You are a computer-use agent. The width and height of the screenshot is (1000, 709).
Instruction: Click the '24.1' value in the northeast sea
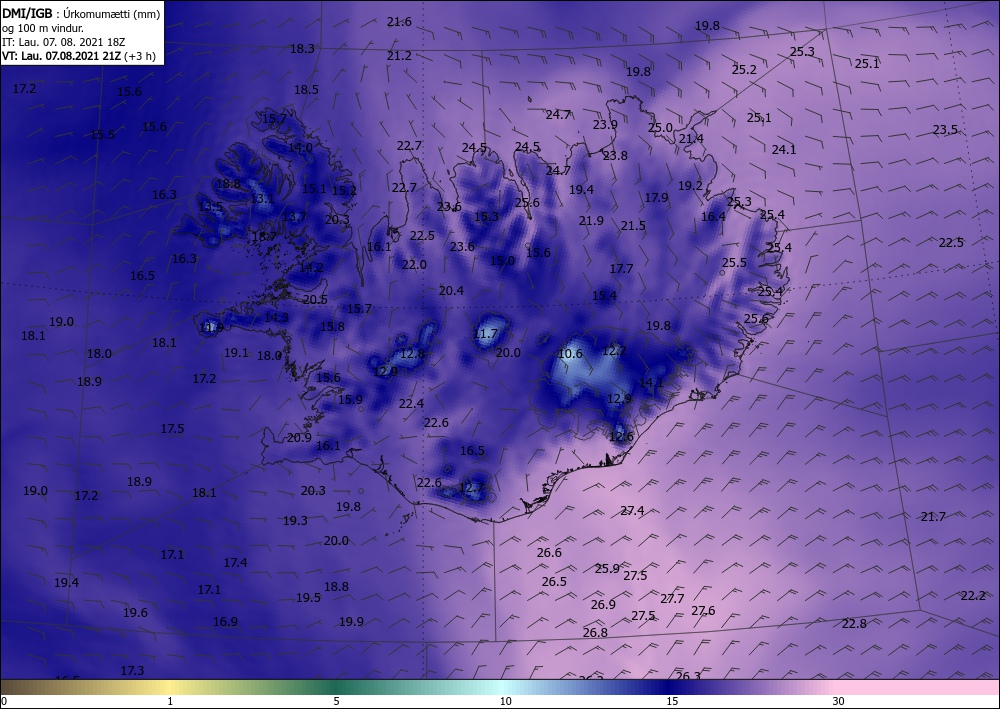784,149
